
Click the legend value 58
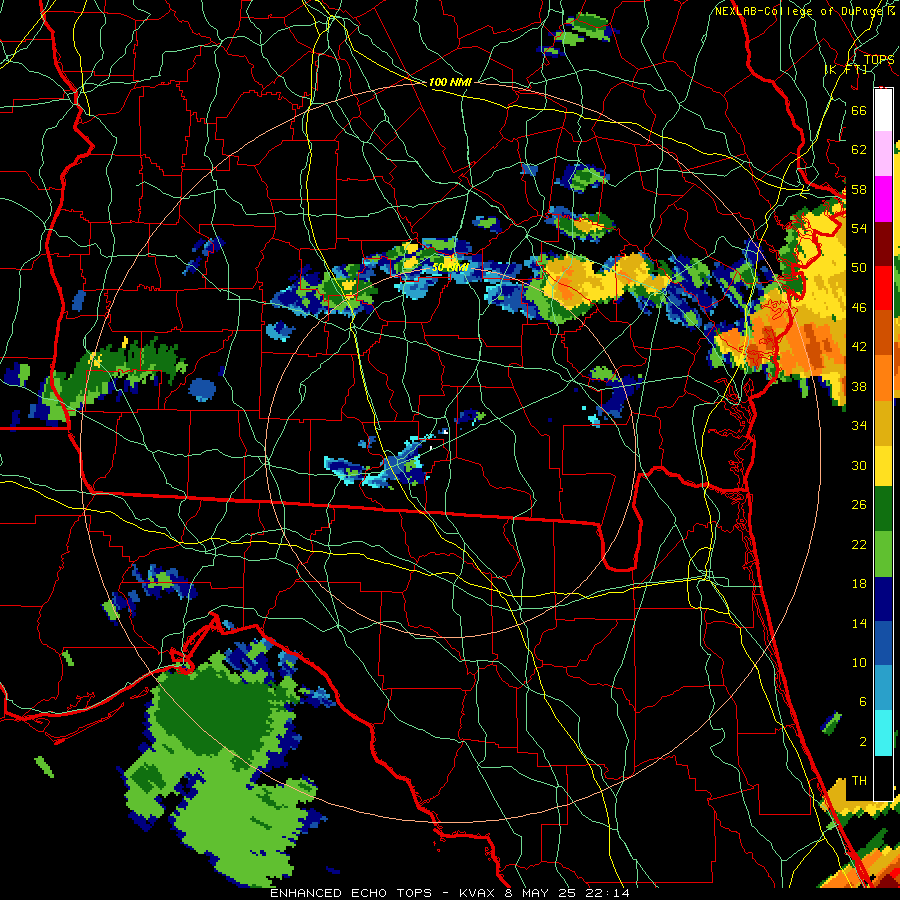(x=859, y=189)
